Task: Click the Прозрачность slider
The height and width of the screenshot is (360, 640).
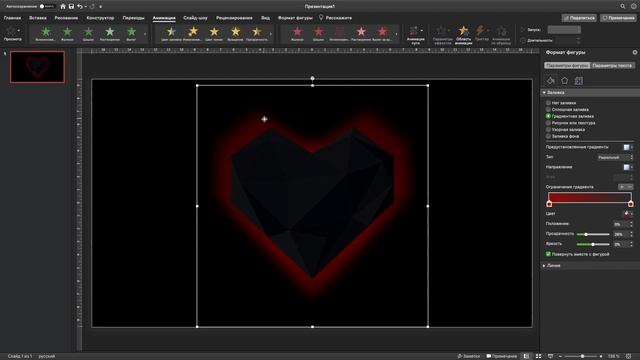Action: tap(593, 234)
